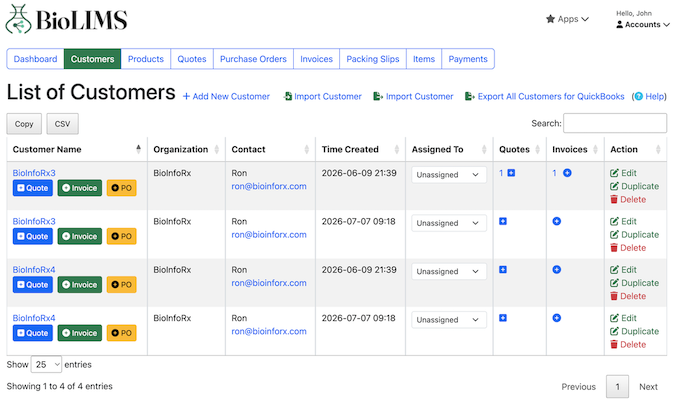677x400 pixels.
Task: Open the Apps star menu
Action: 567,19
